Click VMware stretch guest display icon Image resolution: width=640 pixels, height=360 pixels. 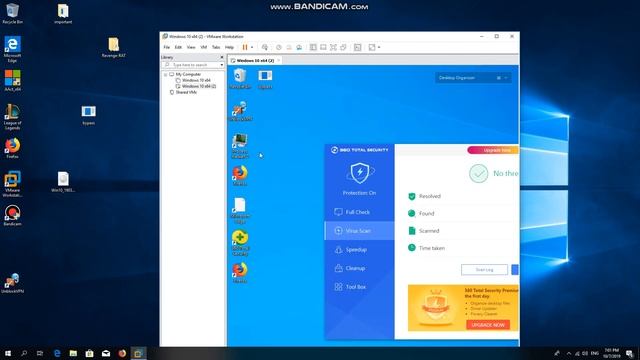click(x=372, y=47)
